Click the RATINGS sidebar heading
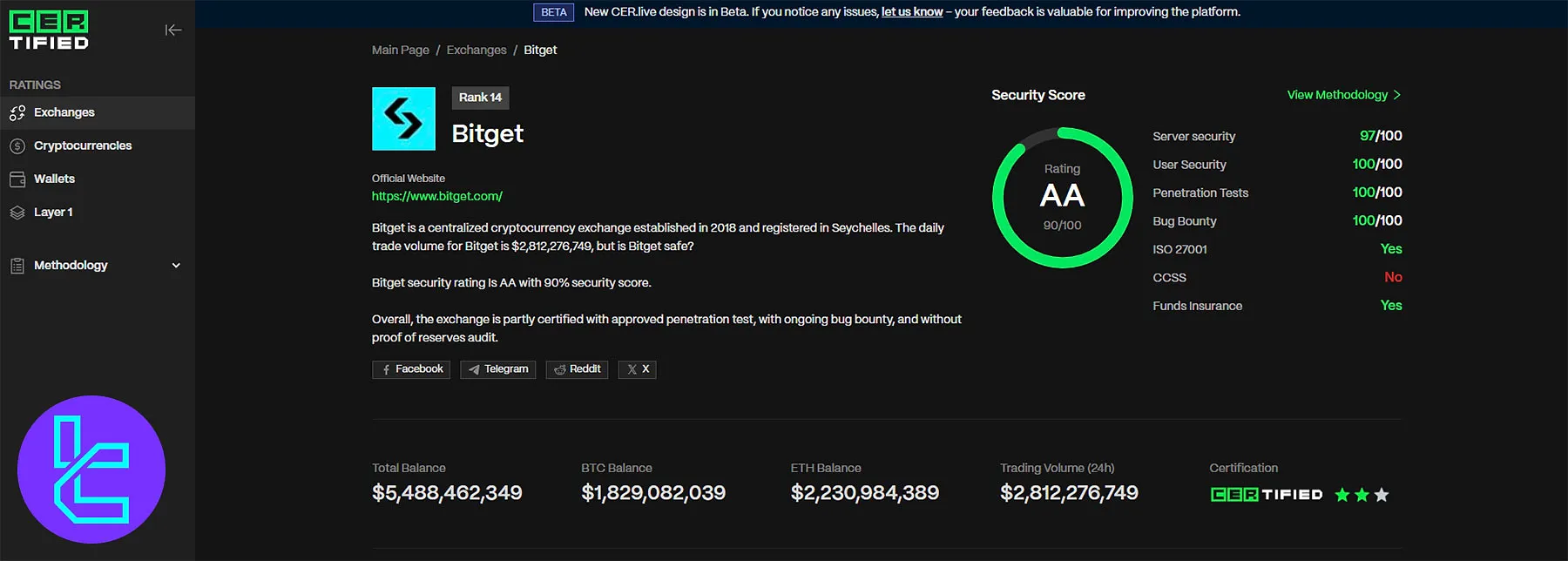 tap(35, 85)
